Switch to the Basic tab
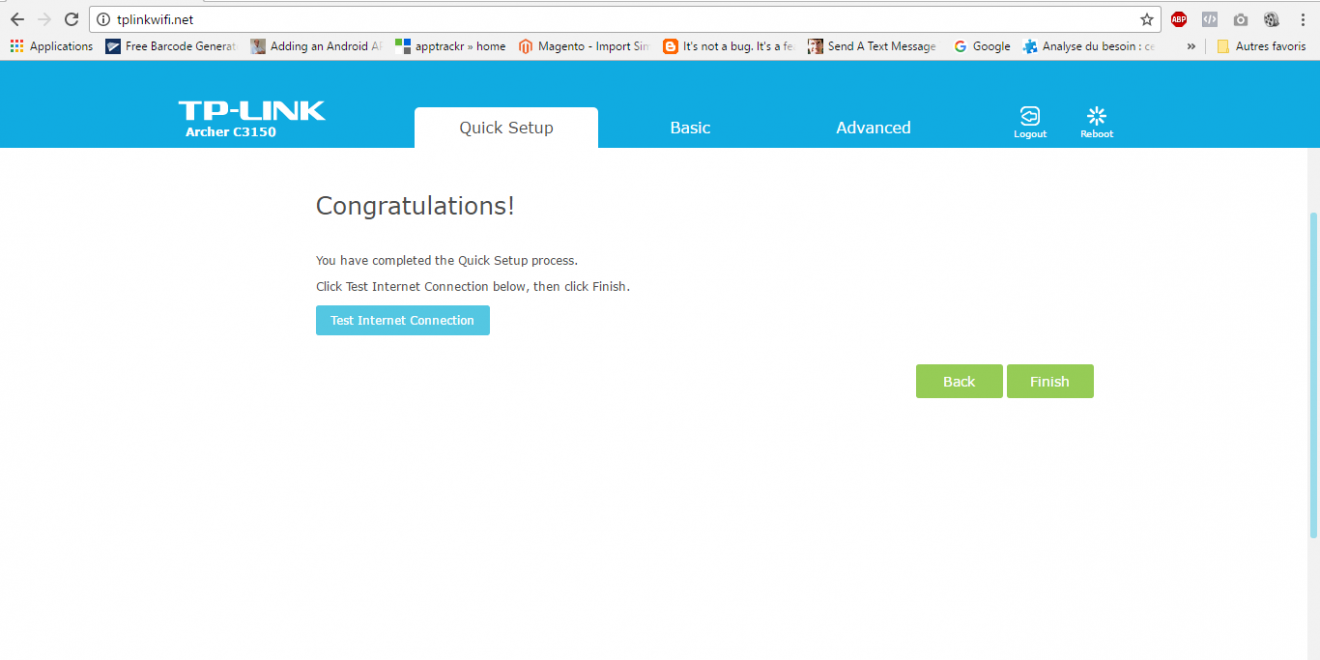The height and width of the screenshot is (660, 1320). [x=690, y=128]
